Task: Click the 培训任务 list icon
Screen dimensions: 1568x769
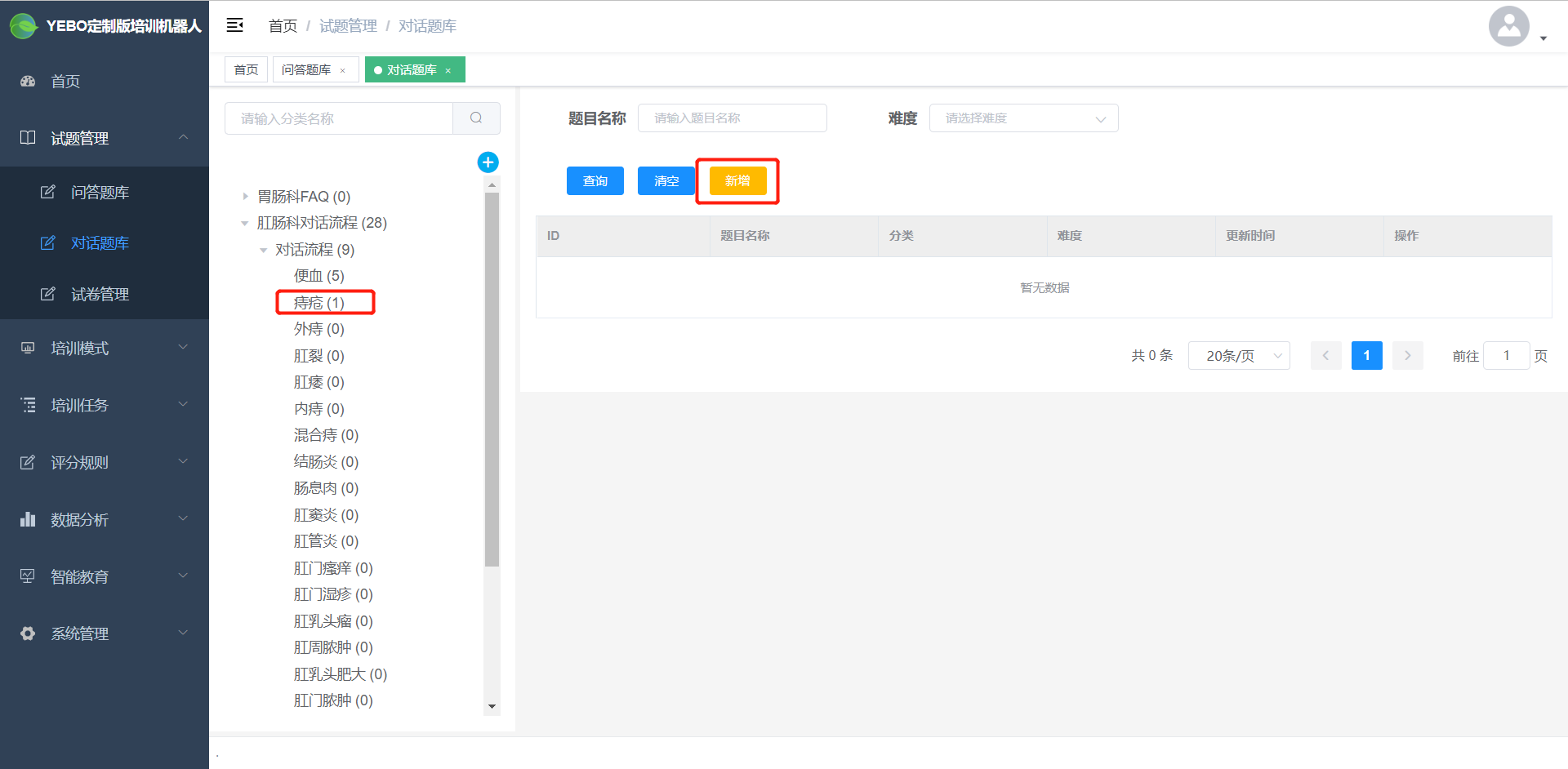Action: [x=28, y=405]
